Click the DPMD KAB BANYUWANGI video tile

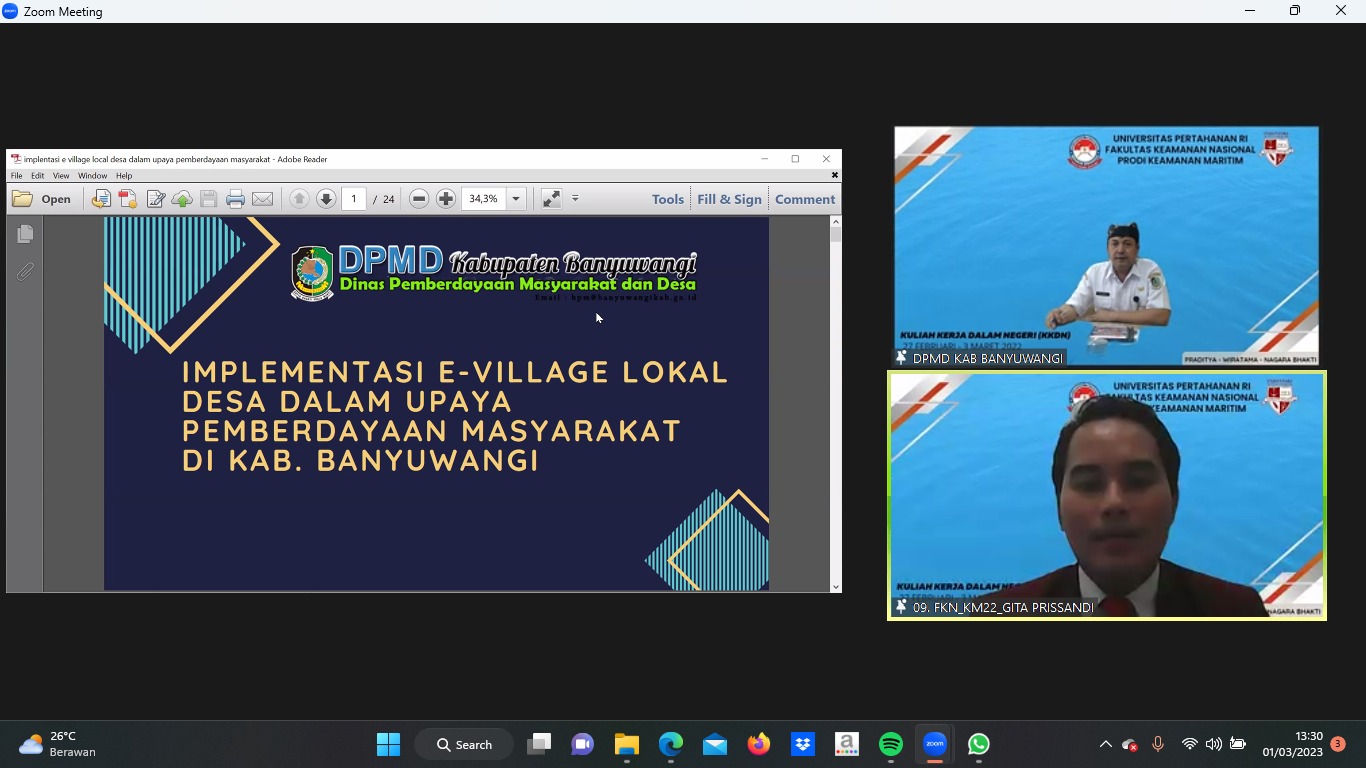point(1106,246)
